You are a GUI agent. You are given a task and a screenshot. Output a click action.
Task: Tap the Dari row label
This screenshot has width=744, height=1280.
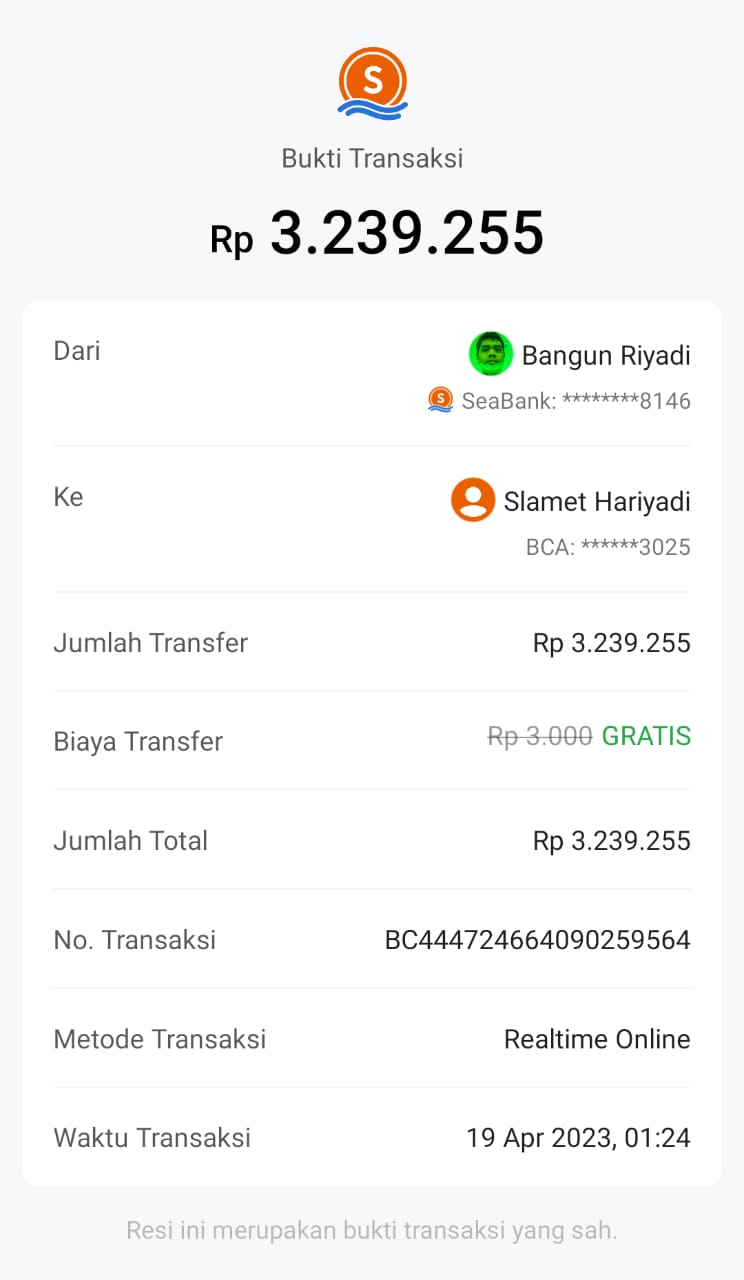coord(77,351)
